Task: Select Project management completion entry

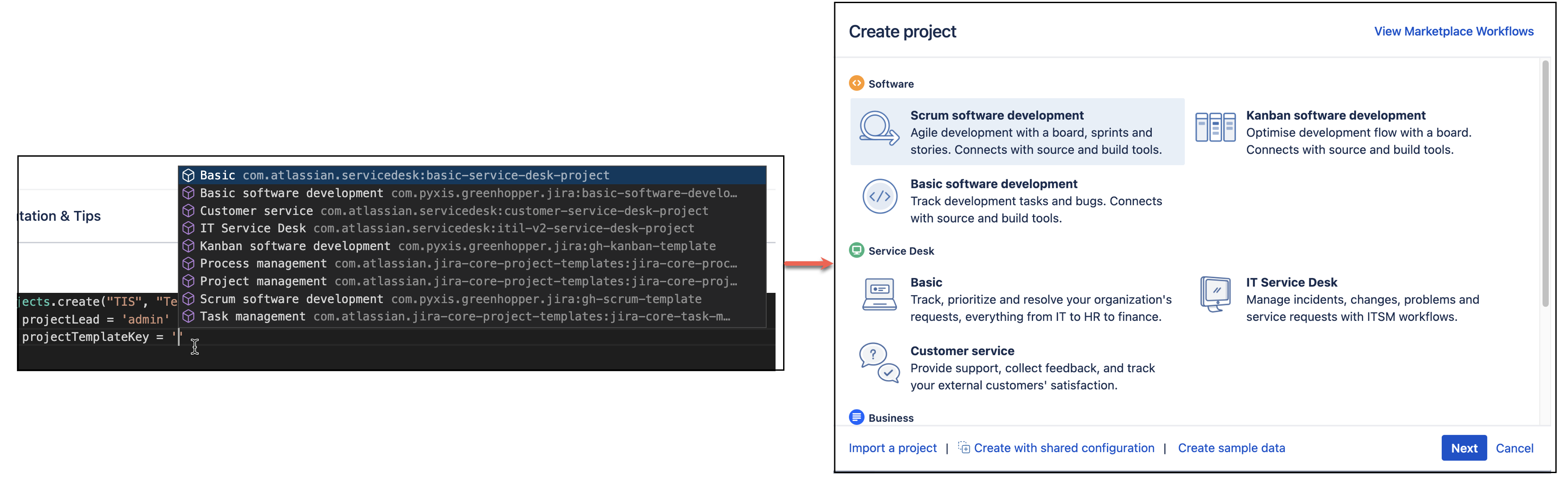Action: [472, 281]
